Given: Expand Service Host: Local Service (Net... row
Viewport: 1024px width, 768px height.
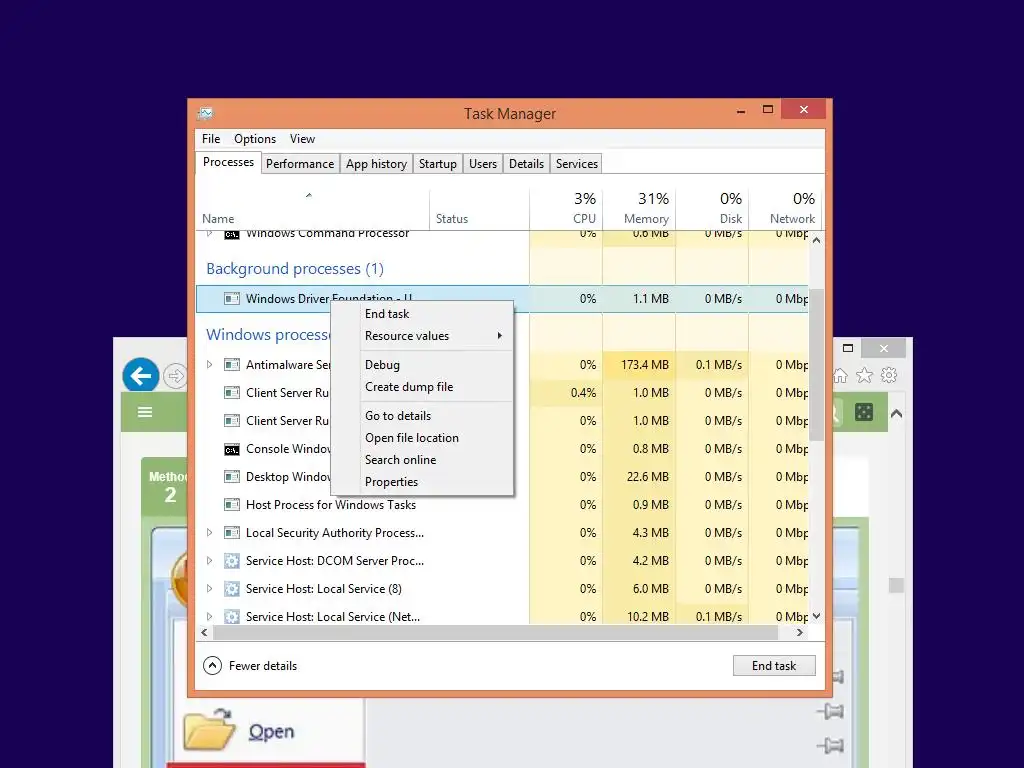Looking at the screenshot, I should coord(210,616).
